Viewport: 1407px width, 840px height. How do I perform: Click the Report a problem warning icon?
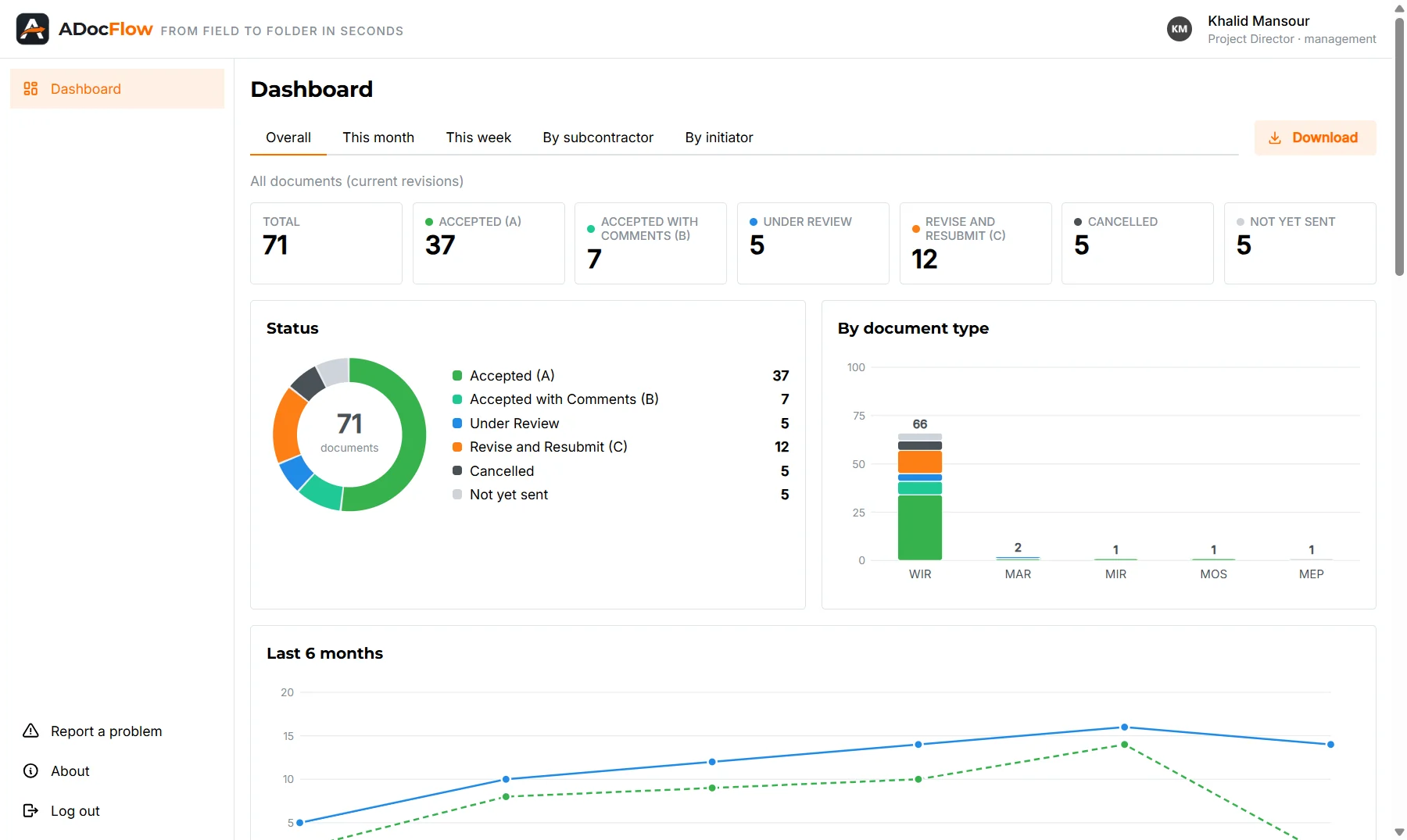[30, 731]
